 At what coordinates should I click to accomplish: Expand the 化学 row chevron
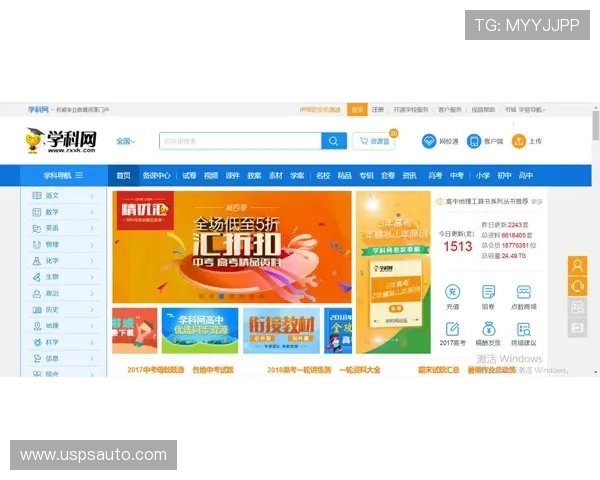pos(92,261)
